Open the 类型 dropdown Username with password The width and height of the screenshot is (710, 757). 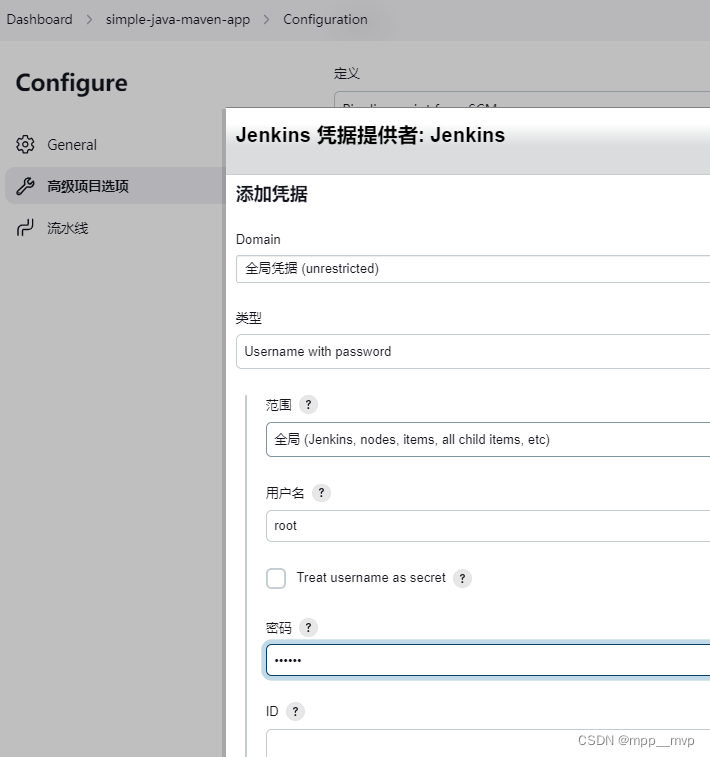click(x=473, y=351)
